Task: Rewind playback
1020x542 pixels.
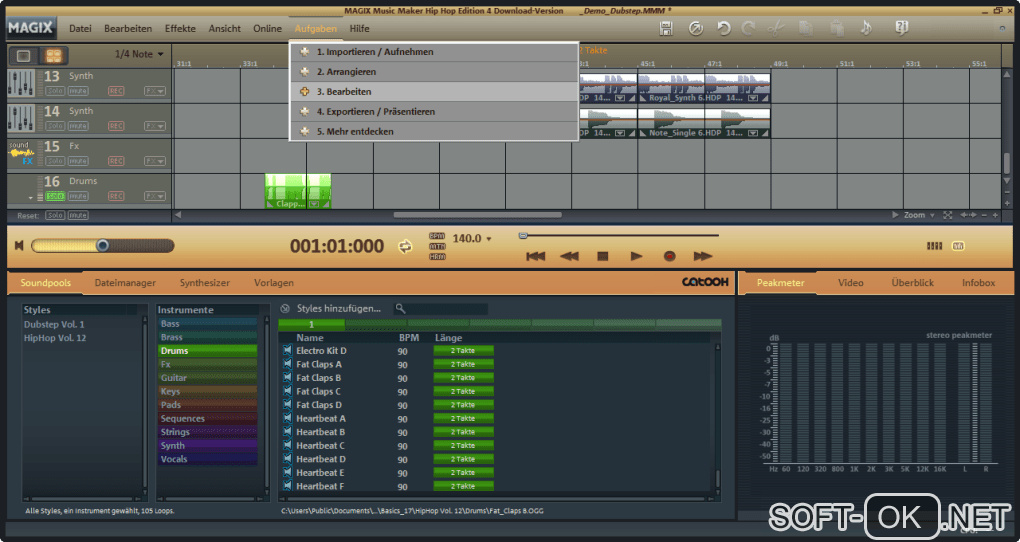Action: coord(569,256)
